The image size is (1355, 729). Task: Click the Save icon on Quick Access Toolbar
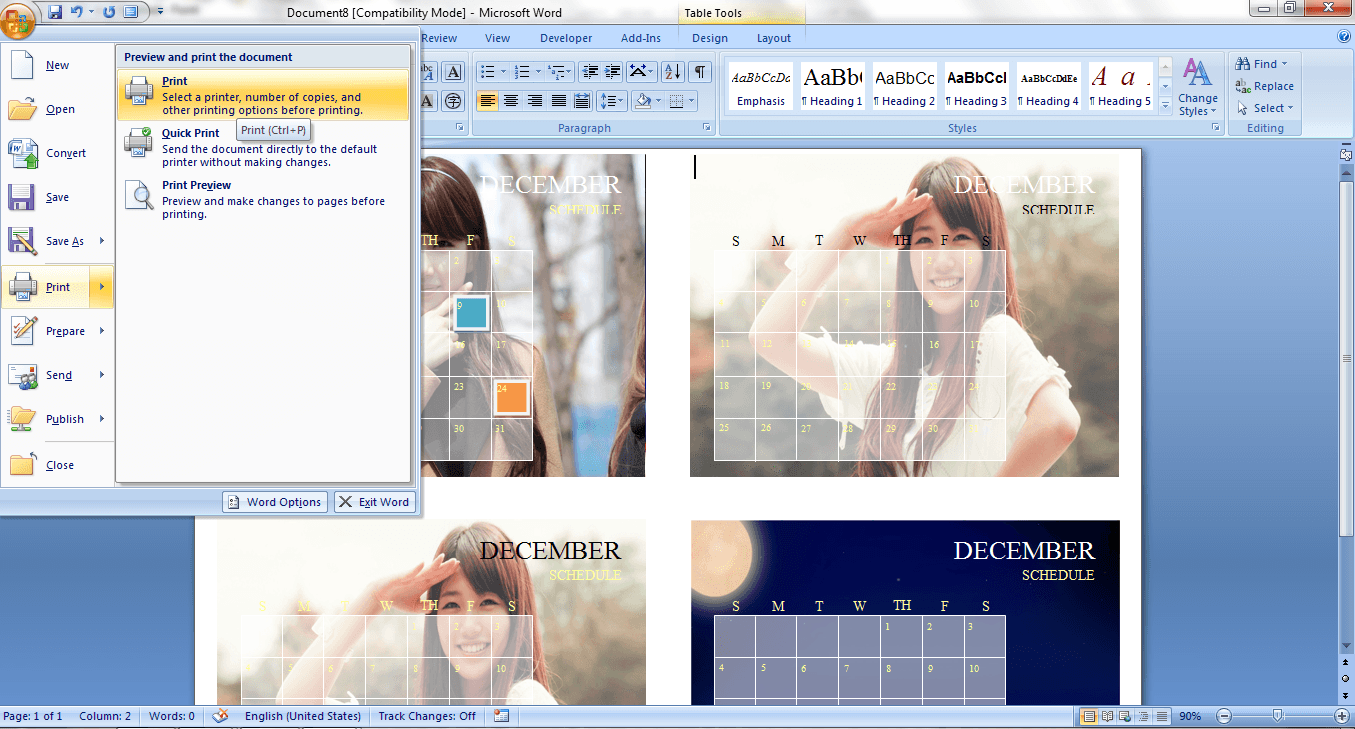point(56,9)
